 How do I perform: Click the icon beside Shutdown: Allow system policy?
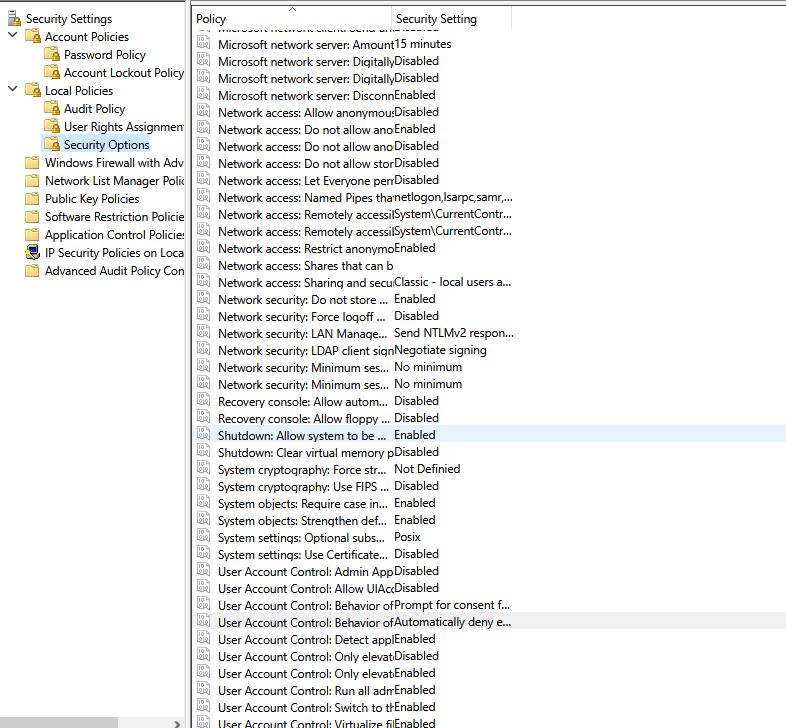point(204,435)
